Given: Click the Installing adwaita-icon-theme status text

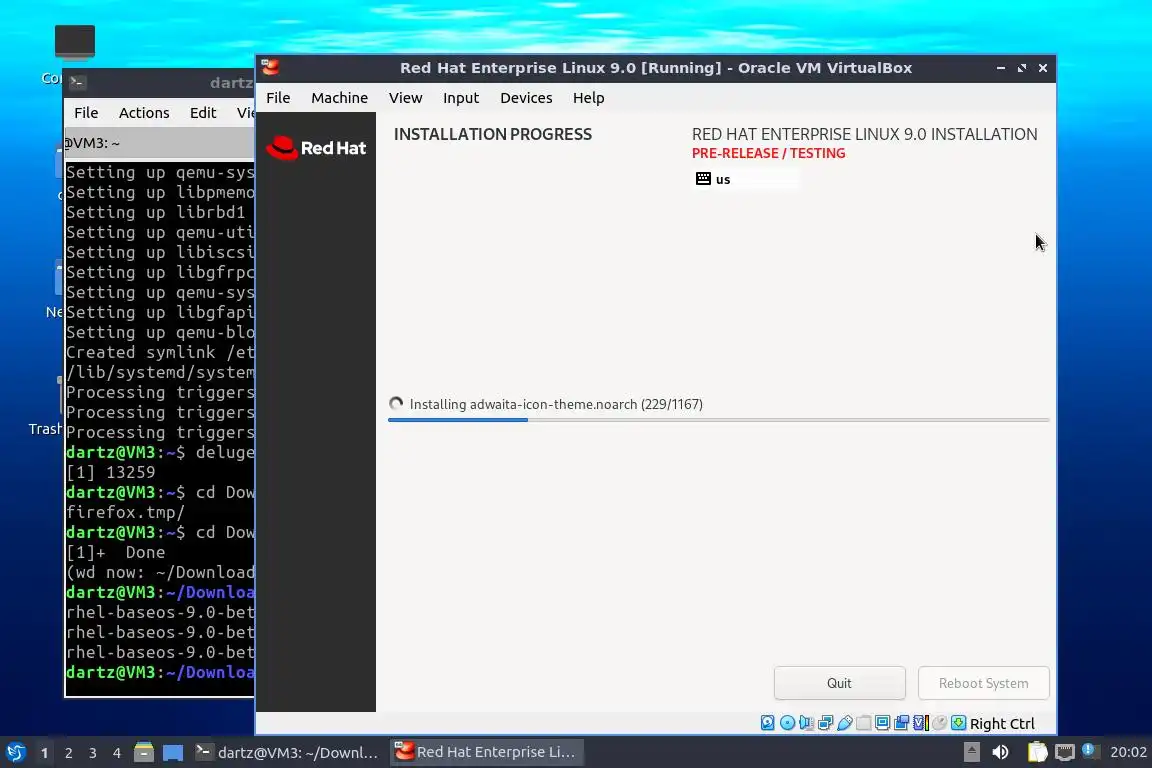Looking at the screenshot, I should point(556,404).
